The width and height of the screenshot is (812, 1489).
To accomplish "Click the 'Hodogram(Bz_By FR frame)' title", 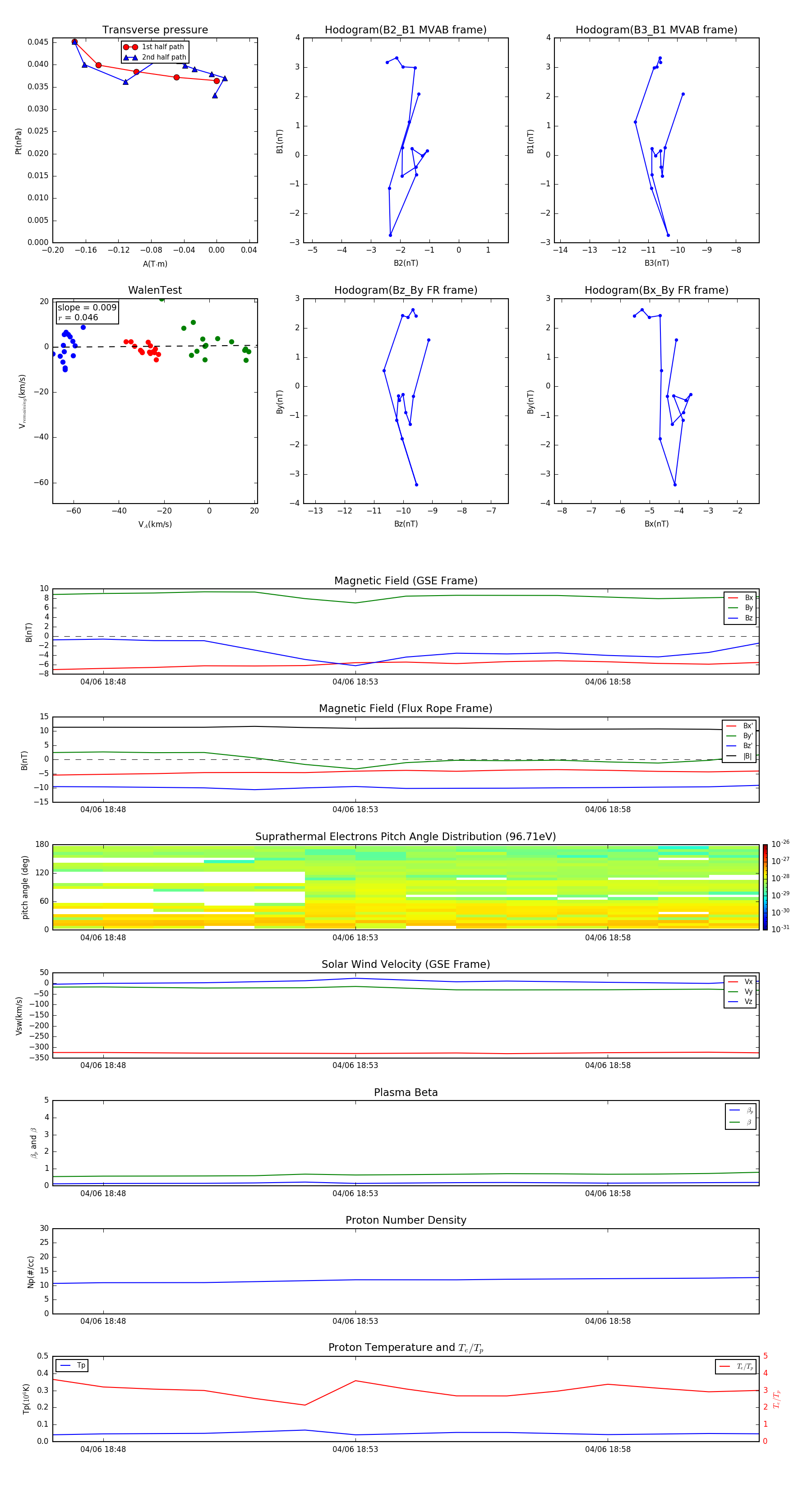I will point(406,290).
